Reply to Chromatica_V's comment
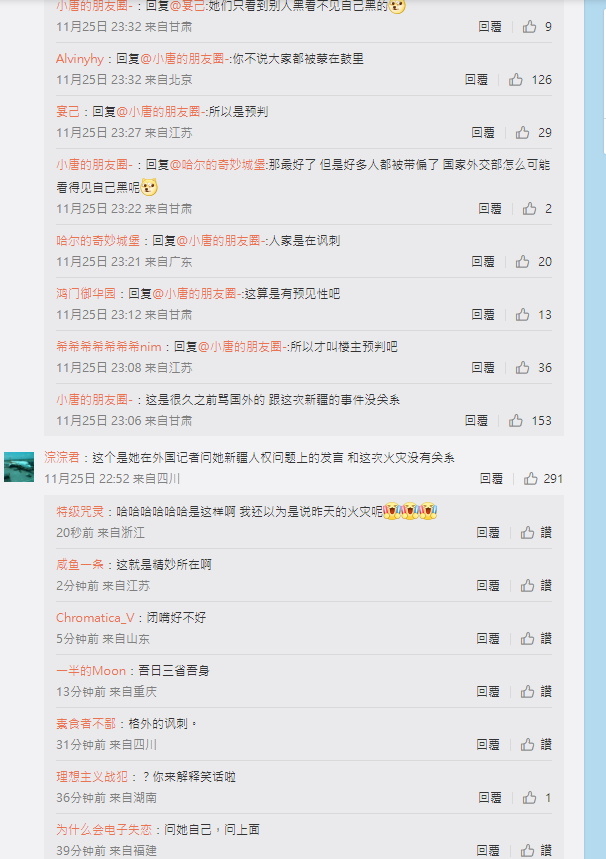606x859 pixels. click(x=488, y=639)
